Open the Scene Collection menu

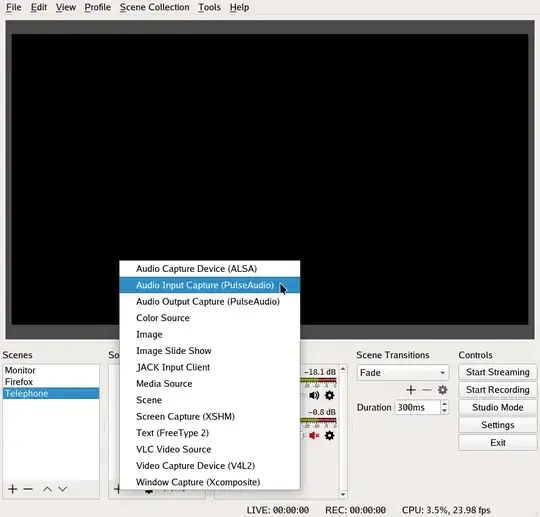point(154,7)
